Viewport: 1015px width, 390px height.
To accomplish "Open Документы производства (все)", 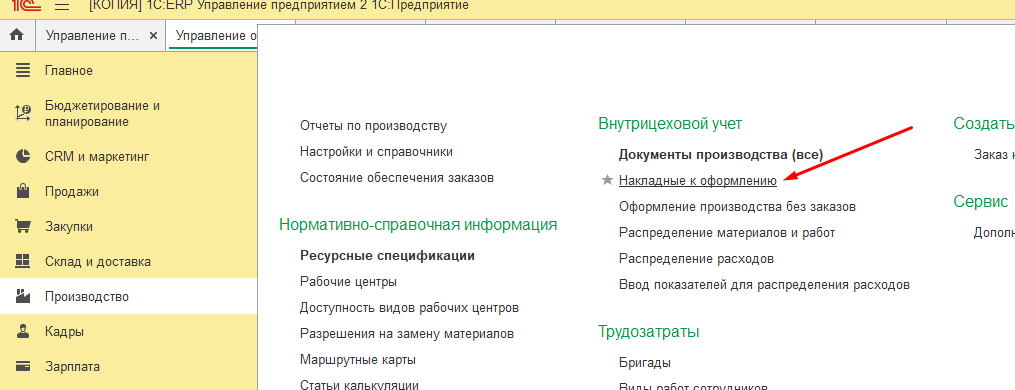I will 721,155.
